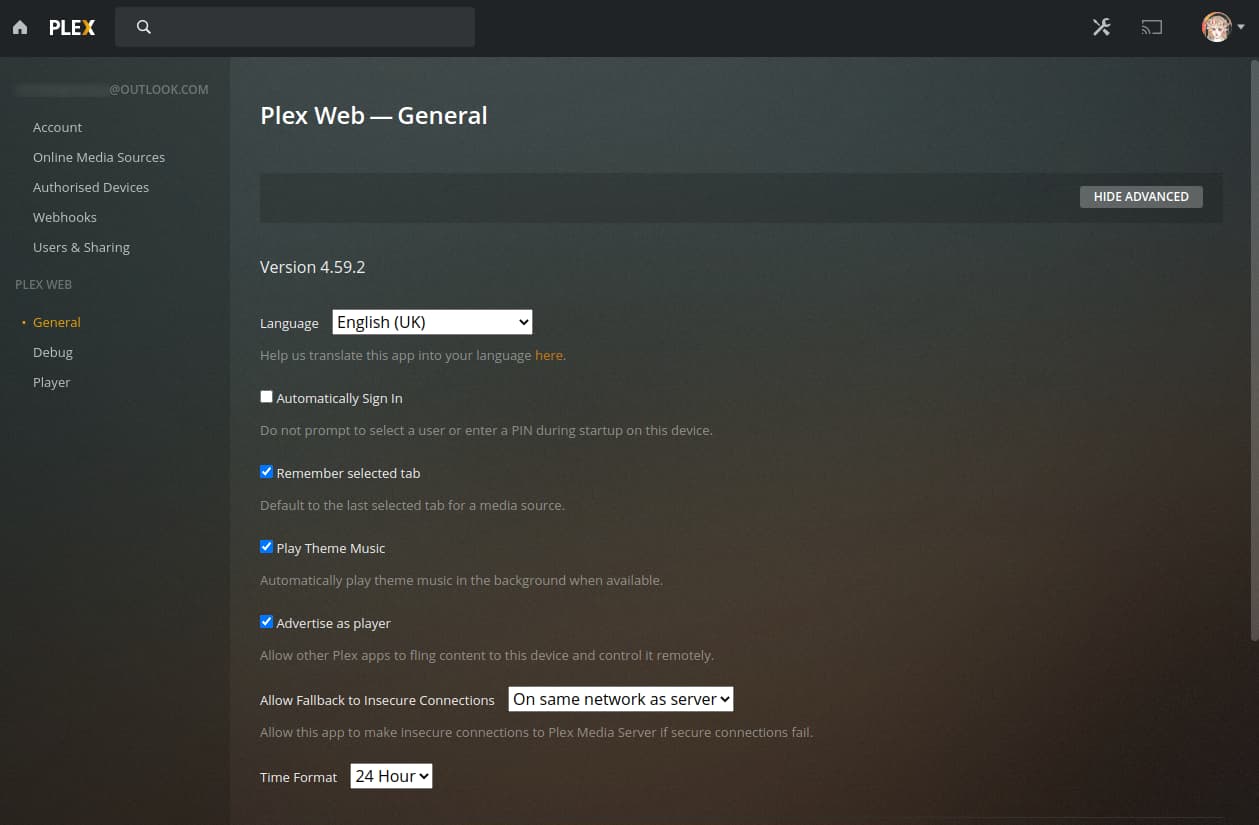Follow the translation 'here' link
Image resolution: width=1259 pixels, height=825 pixels.
548,355
